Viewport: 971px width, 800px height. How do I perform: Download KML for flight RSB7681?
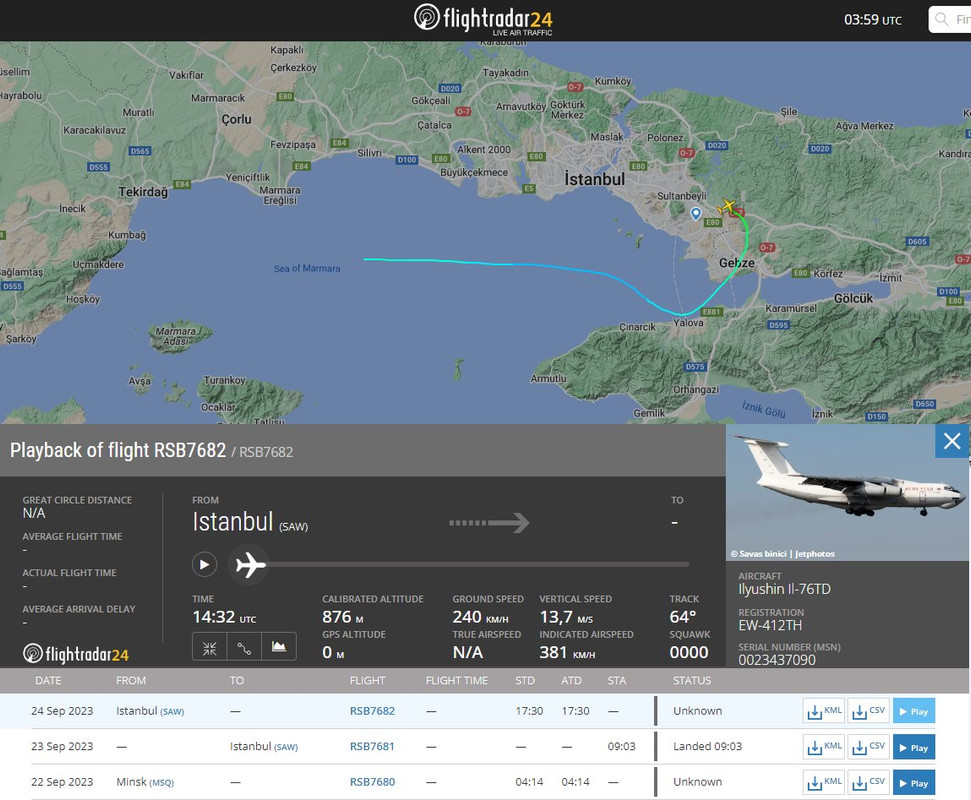[x=824, y=747]
